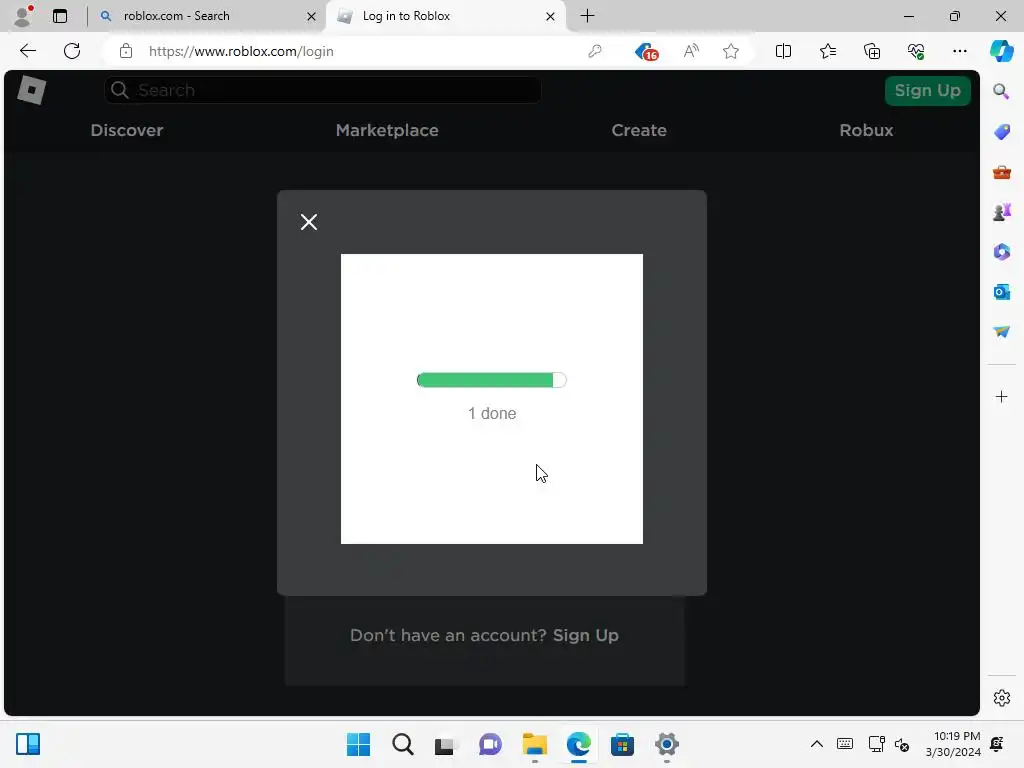The height and width of the screenshot is (768, 1024).
Task: Open the muted volume tray icon
Action: coord(902,744)
